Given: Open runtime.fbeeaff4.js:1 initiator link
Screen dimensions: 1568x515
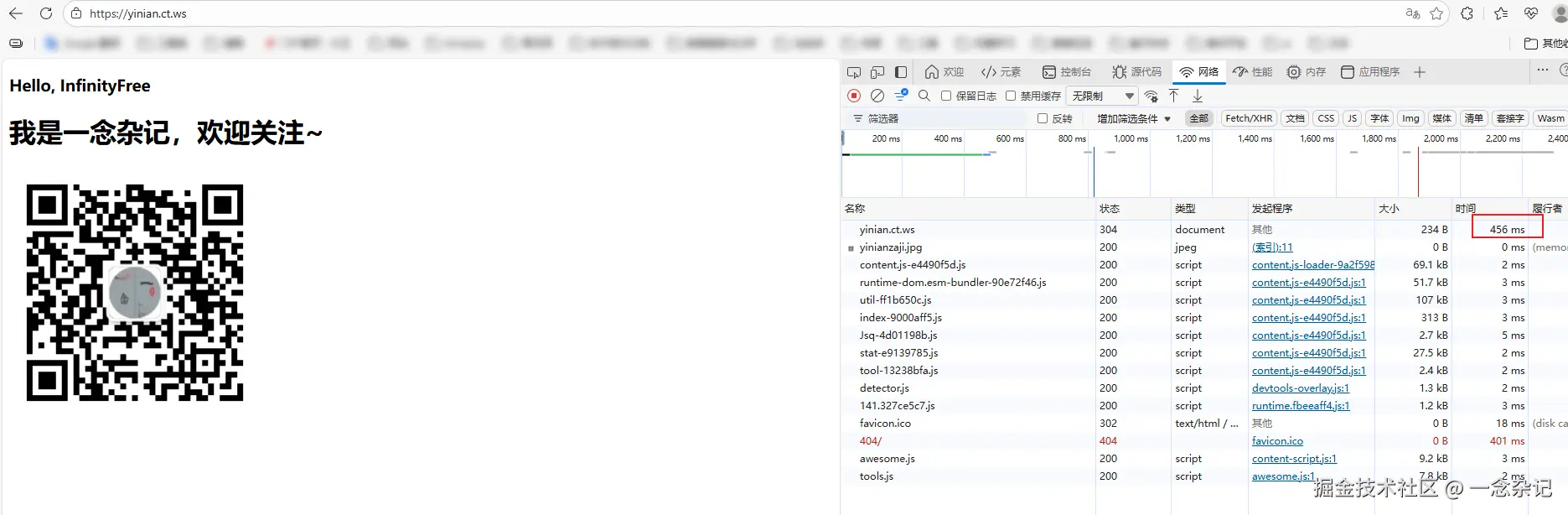Looking at the screenshot, I should pos(1301,406).
